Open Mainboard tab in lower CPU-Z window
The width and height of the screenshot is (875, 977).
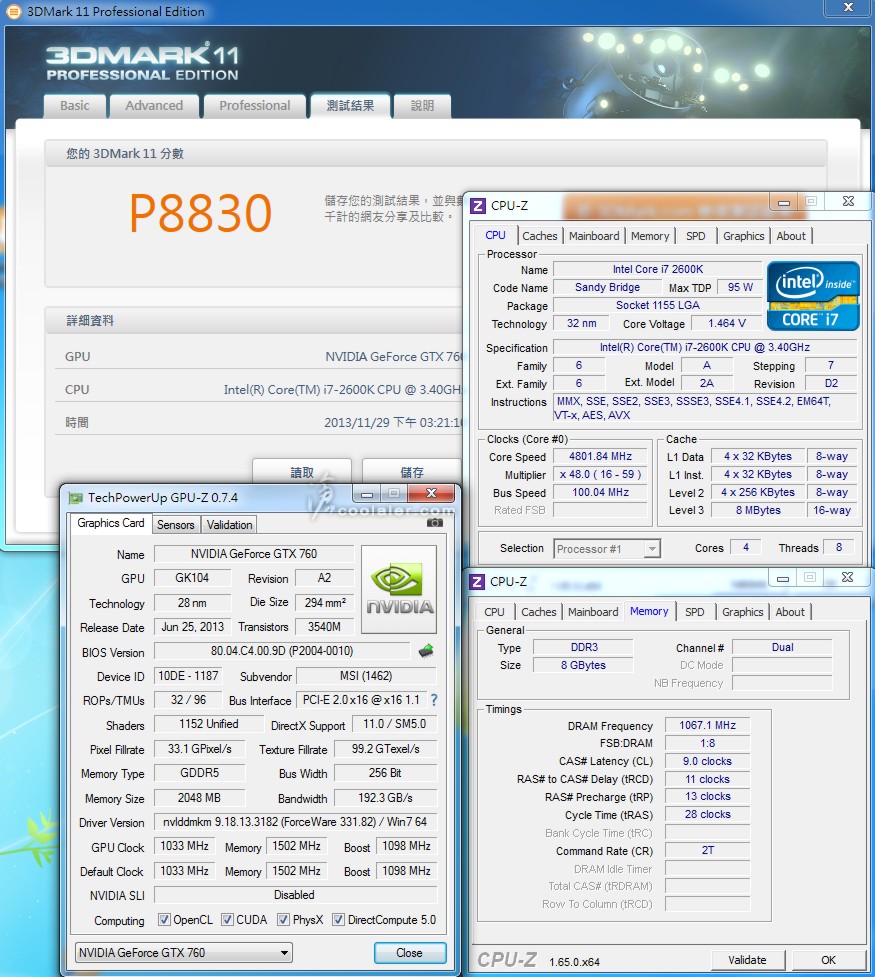pos(593,612)
